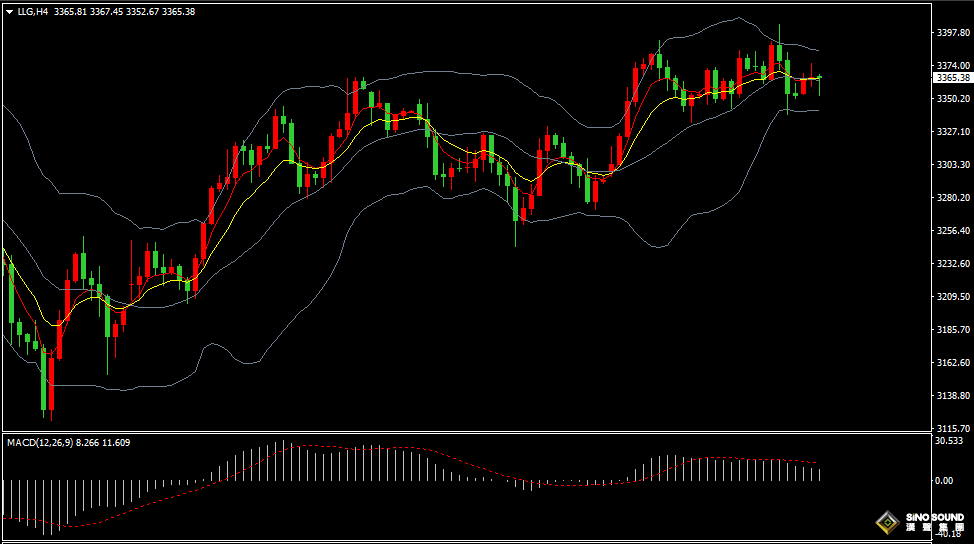Click the 3209.50 price axis label

click(952, 297)
